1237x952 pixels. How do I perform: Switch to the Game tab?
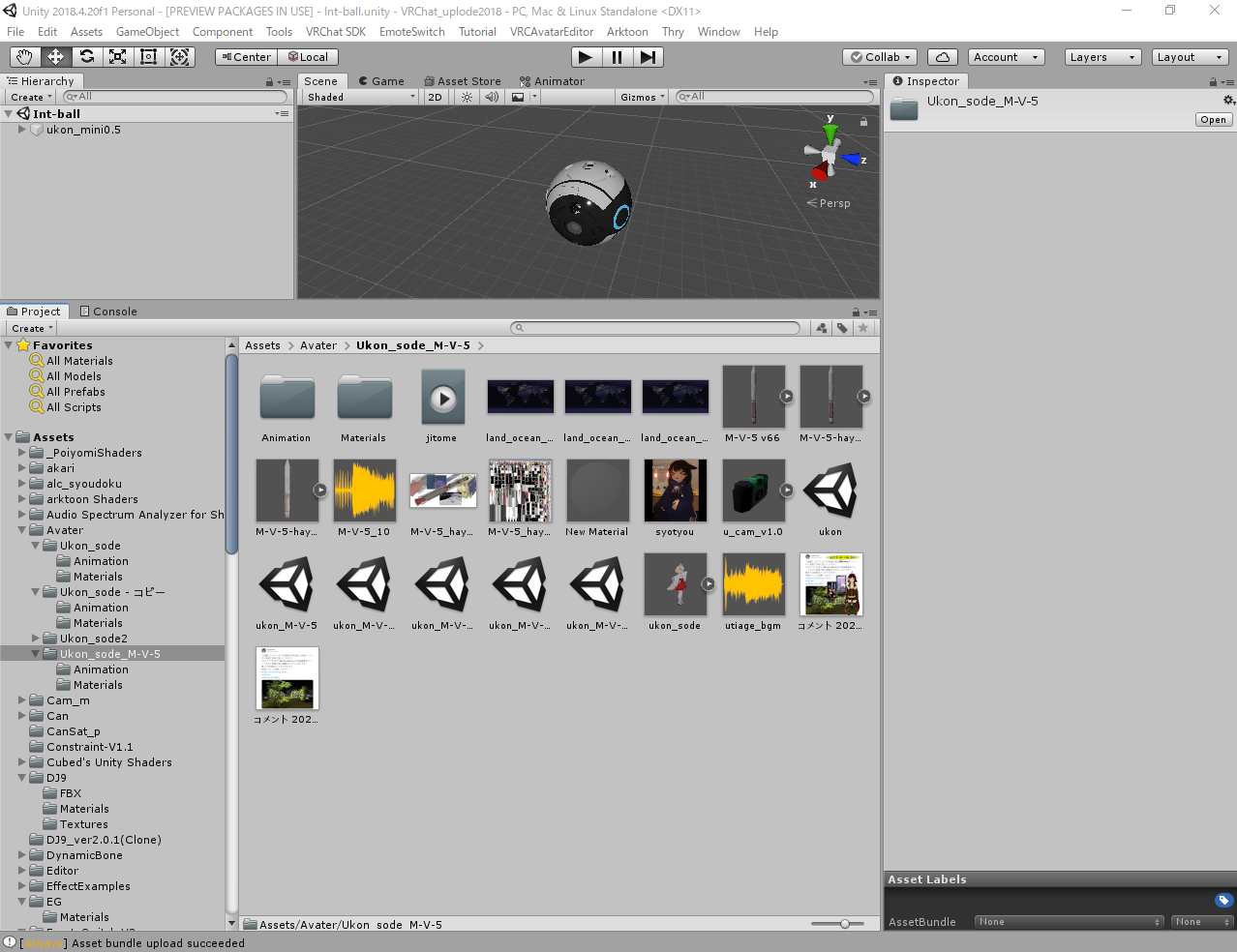(381, 81)
